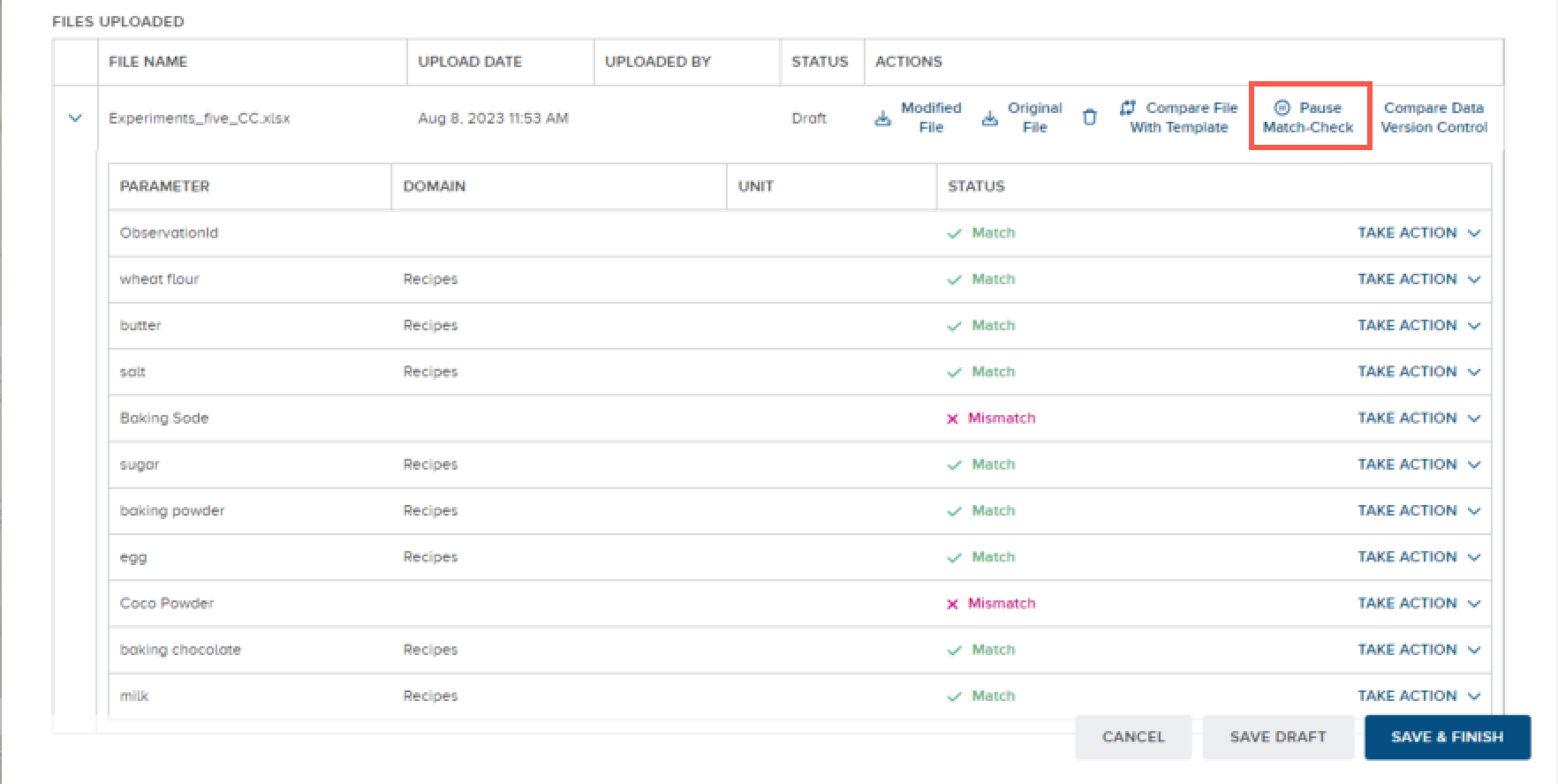Open Take Action for baking chocolate
Screen dimensions: 1558x784
click(x=1418, y=650)
